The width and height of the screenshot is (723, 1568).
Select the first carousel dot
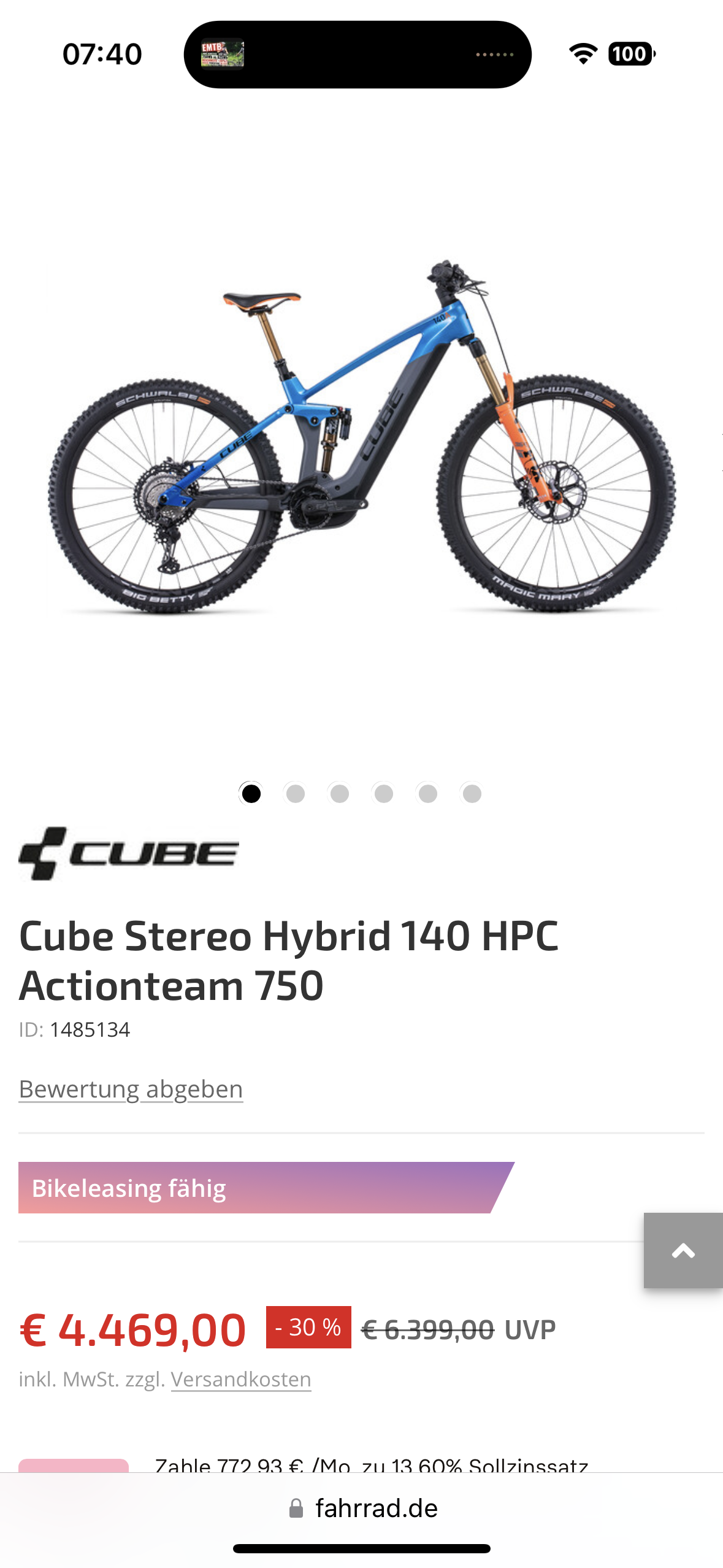pyautogui.click(x=251, y=793)
